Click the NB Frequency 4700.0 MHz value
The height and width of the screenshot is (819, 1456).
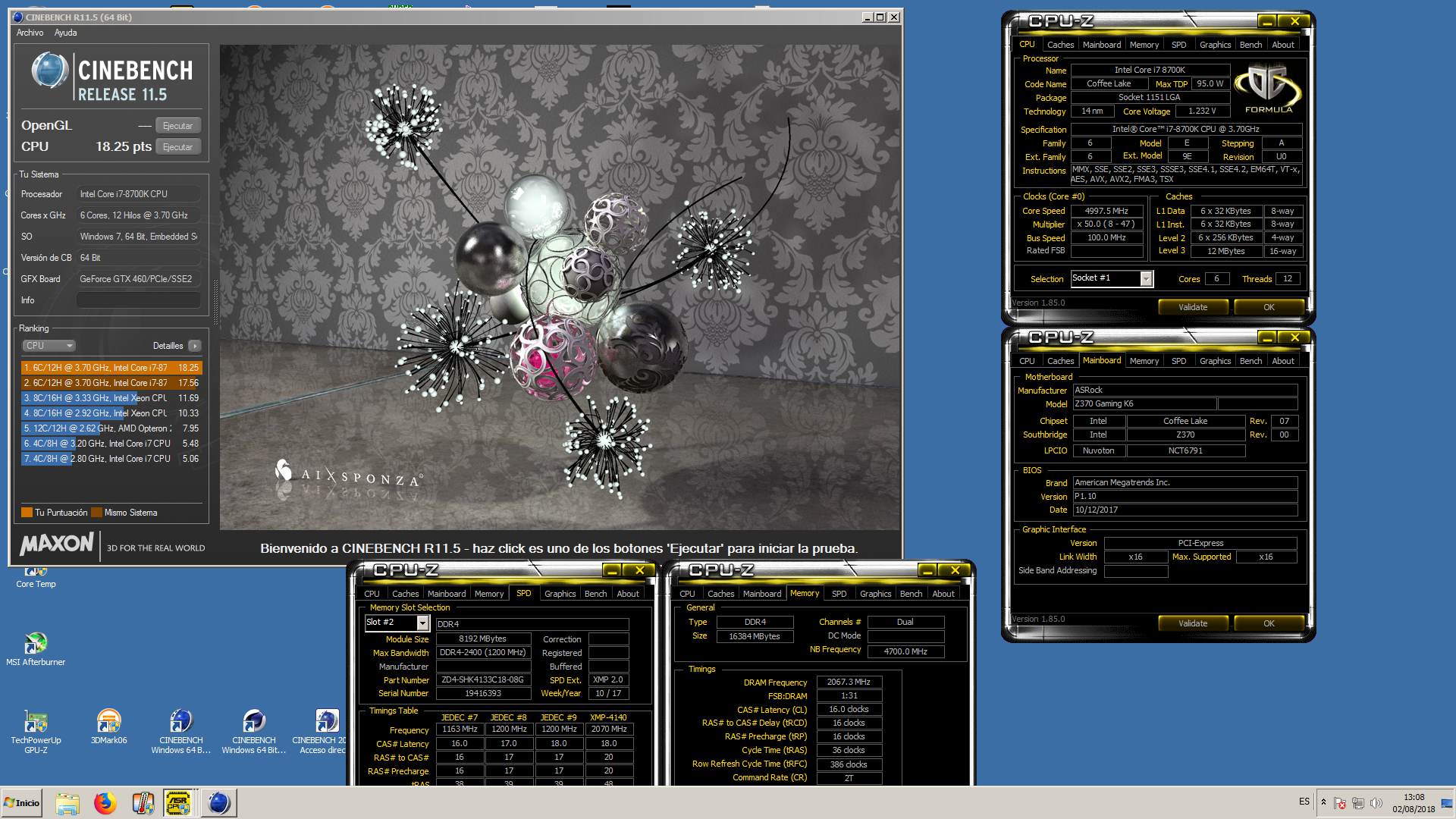tap(905, 651)
